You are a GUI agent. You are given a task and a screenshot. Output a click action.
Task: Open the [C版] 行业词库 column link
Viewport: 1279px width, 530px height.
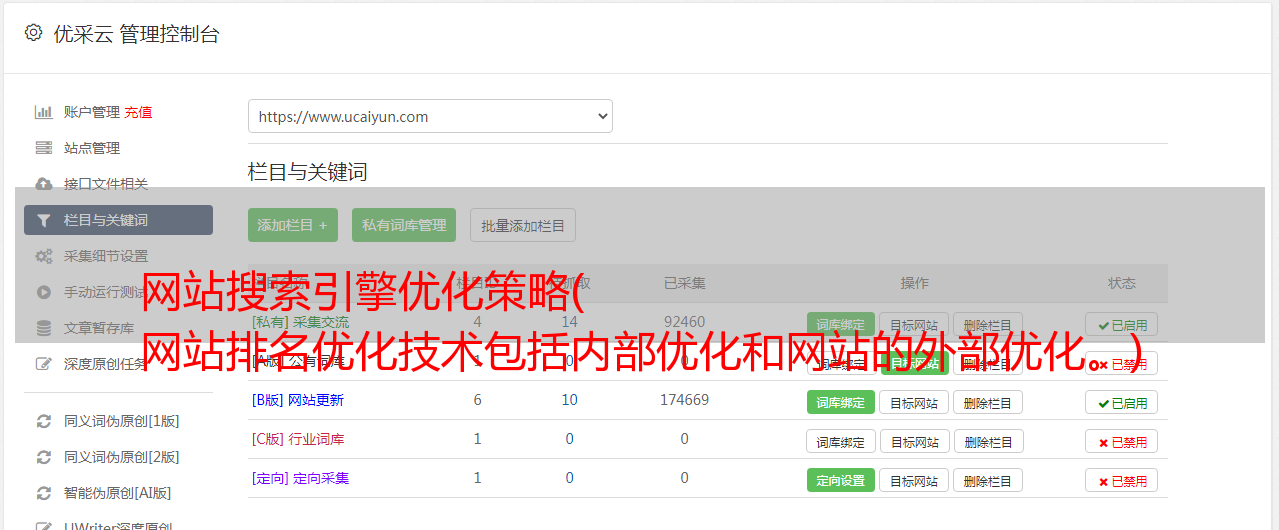pyautogui.click(x=298, y=439)
